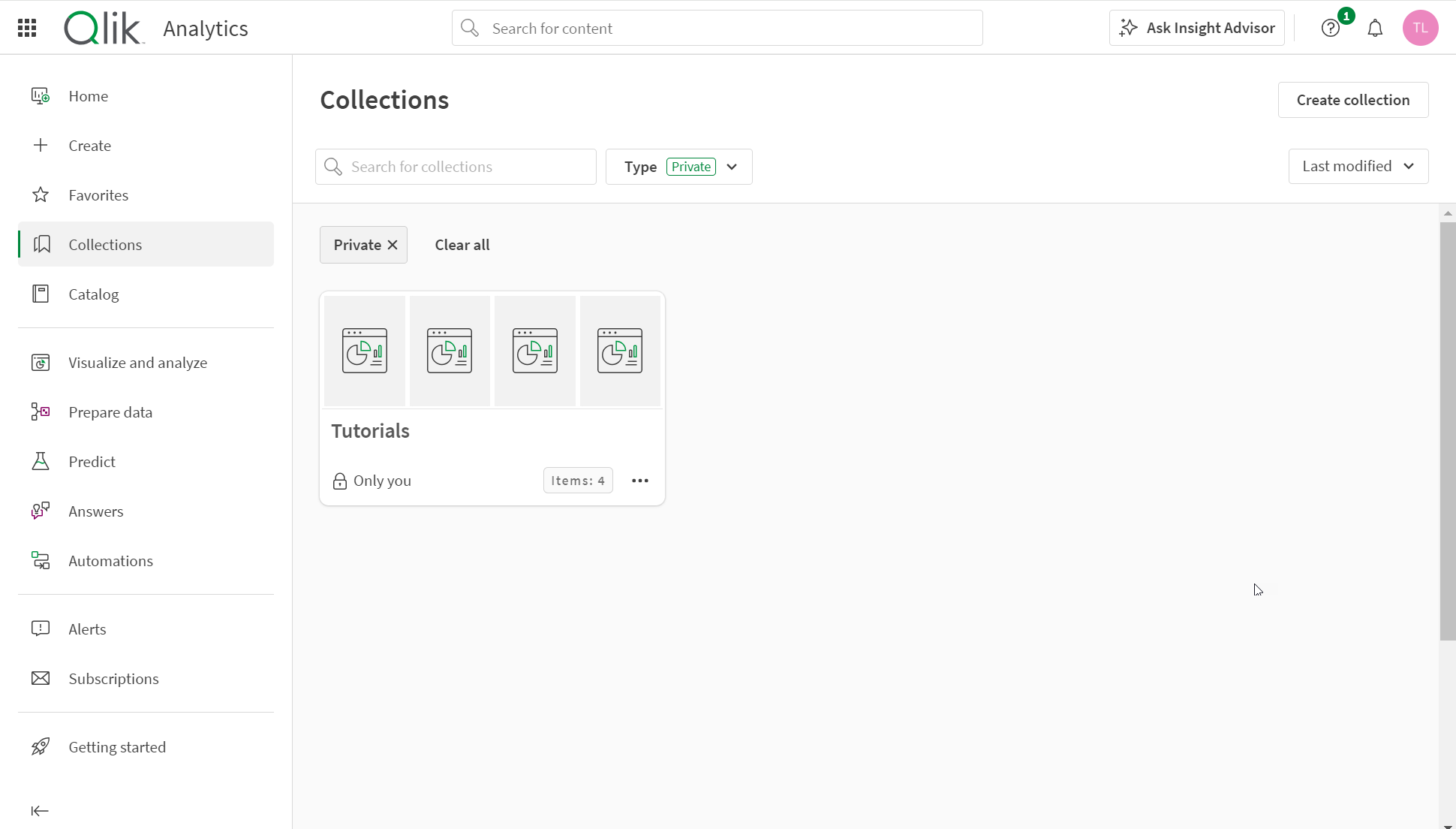Screen dimensions: 1456x829
Task: Click the Predict sidebar icon
Action: [40, 462]
